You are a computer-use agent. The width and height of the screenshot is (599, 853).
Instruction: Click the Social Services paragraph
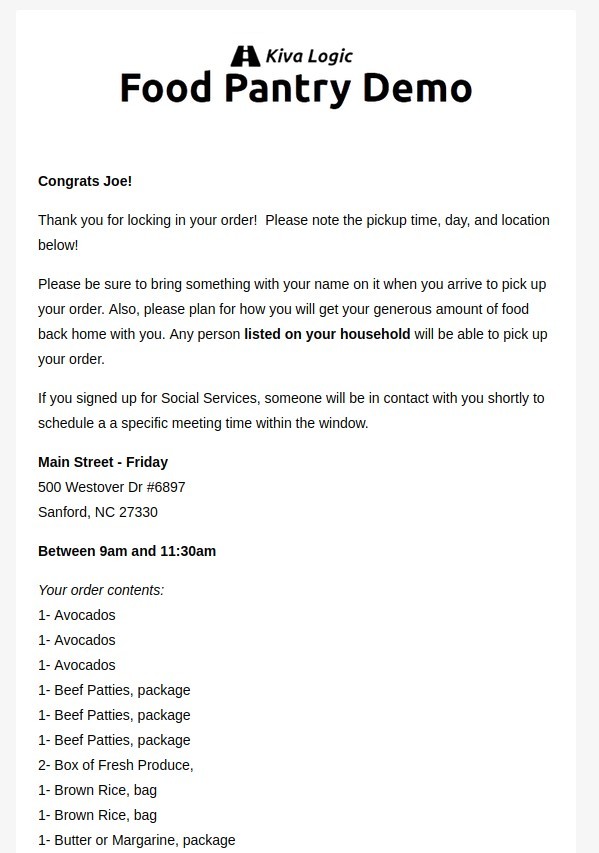[x=291, y=411]
